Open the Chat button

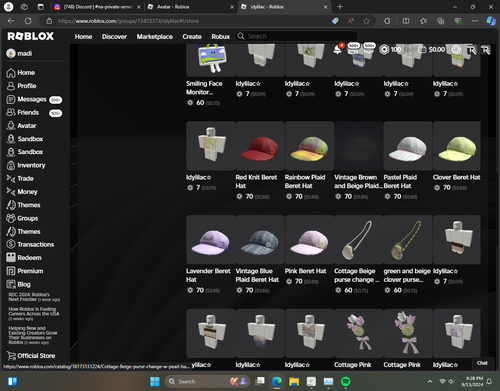(482, 363)
